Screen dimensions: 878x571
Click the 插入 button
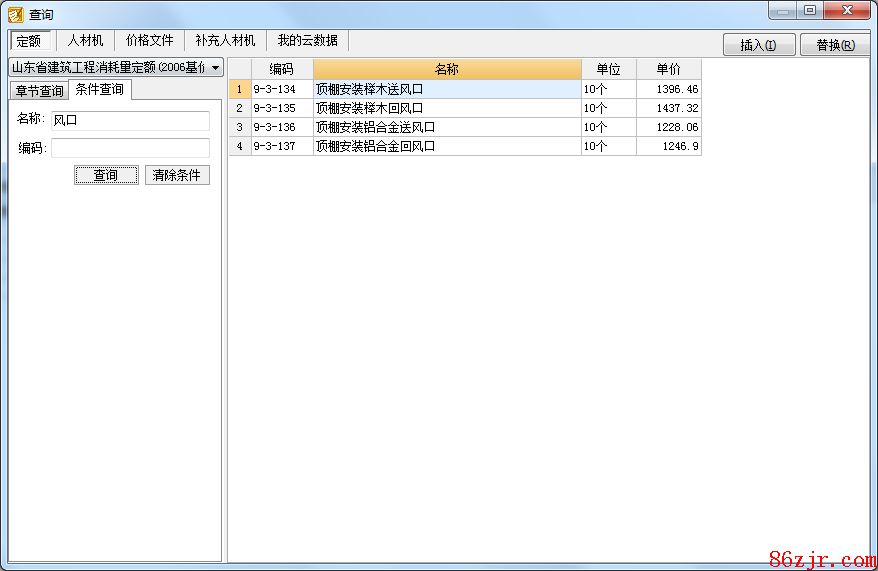pyautogui.click(x=758, y=45)
